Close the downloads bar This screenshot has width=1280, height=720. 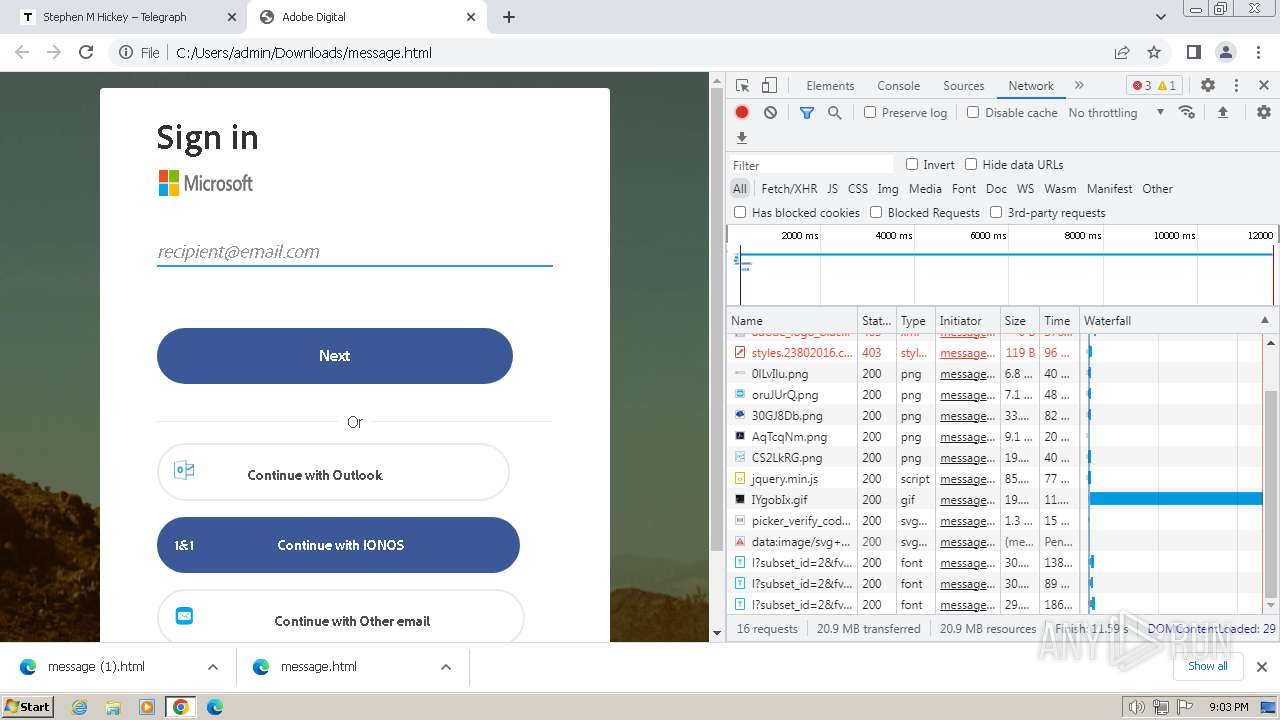coord(1262,667)
